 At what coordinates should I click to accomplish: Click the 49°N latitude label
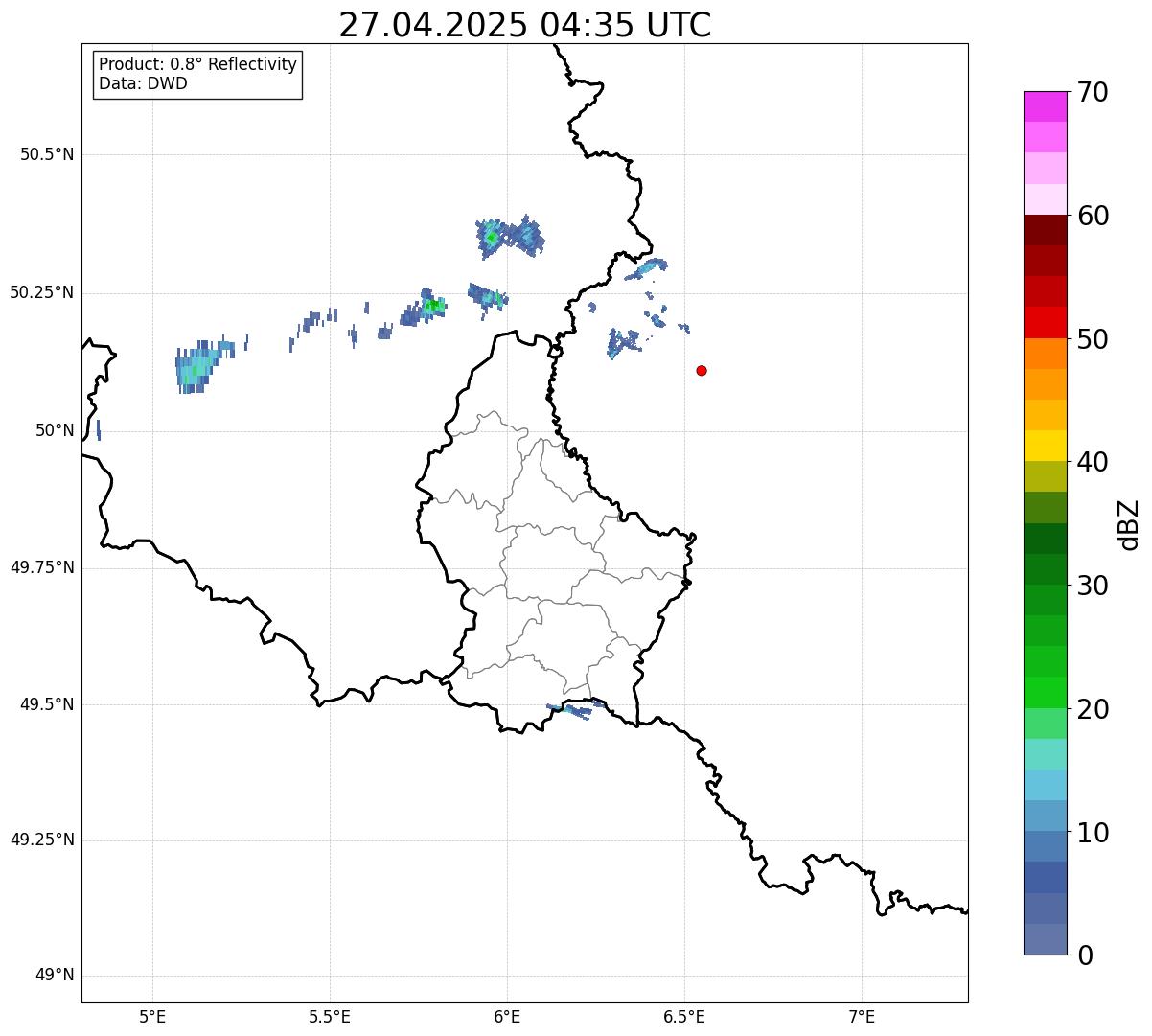pos(55,976)
